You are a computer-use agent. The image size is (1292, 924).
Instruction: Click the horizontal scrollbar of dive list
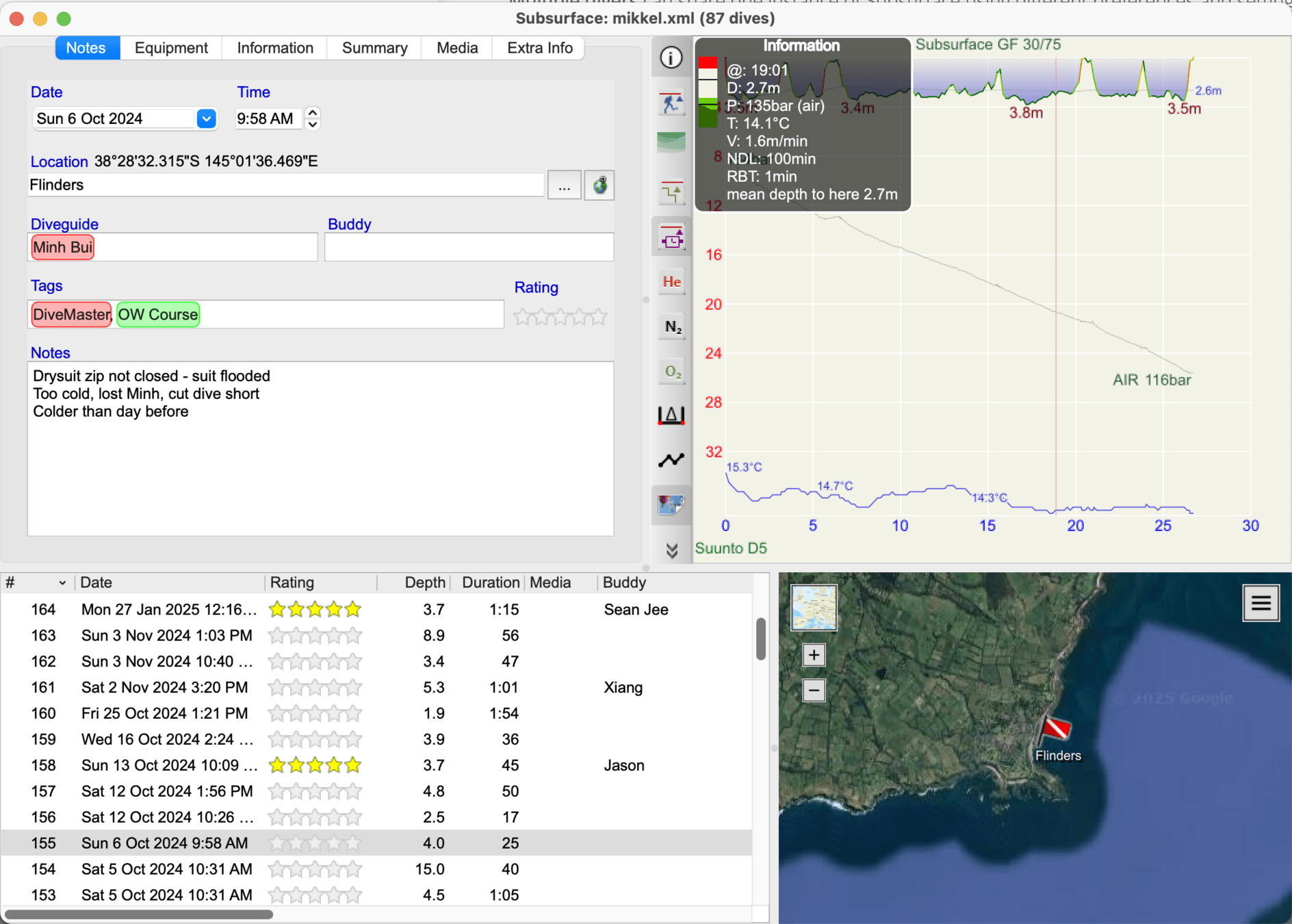point(139,914)
